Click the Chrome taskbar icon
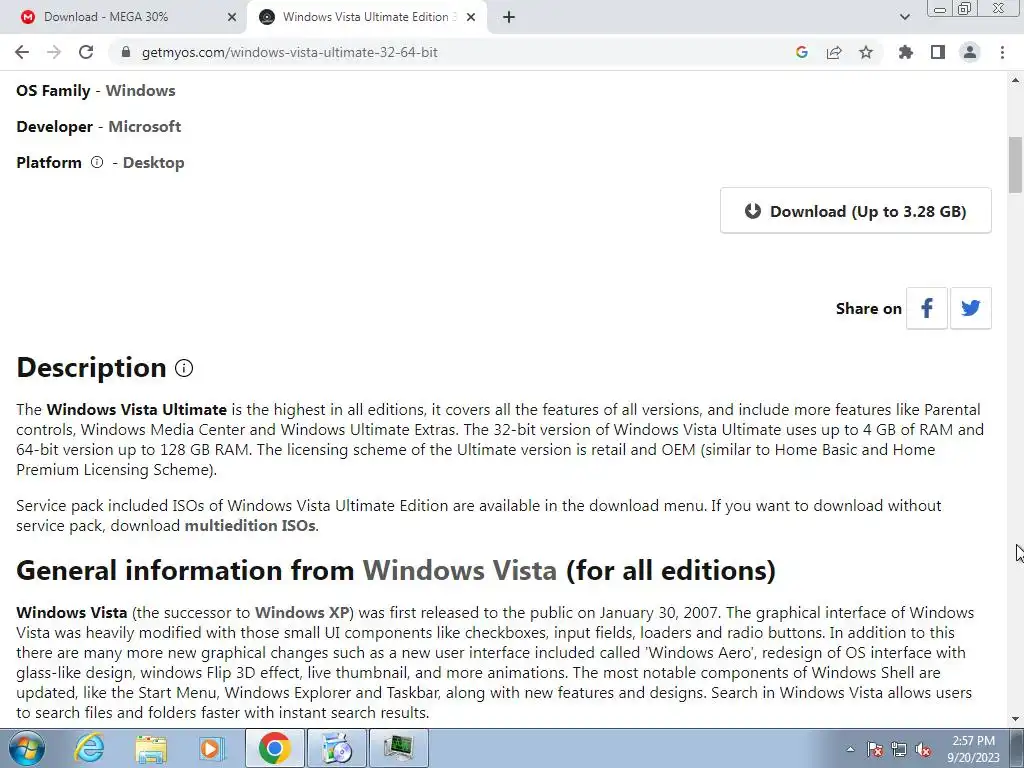Viewport: 1024px width, 768px height. (x=274, y=748)
